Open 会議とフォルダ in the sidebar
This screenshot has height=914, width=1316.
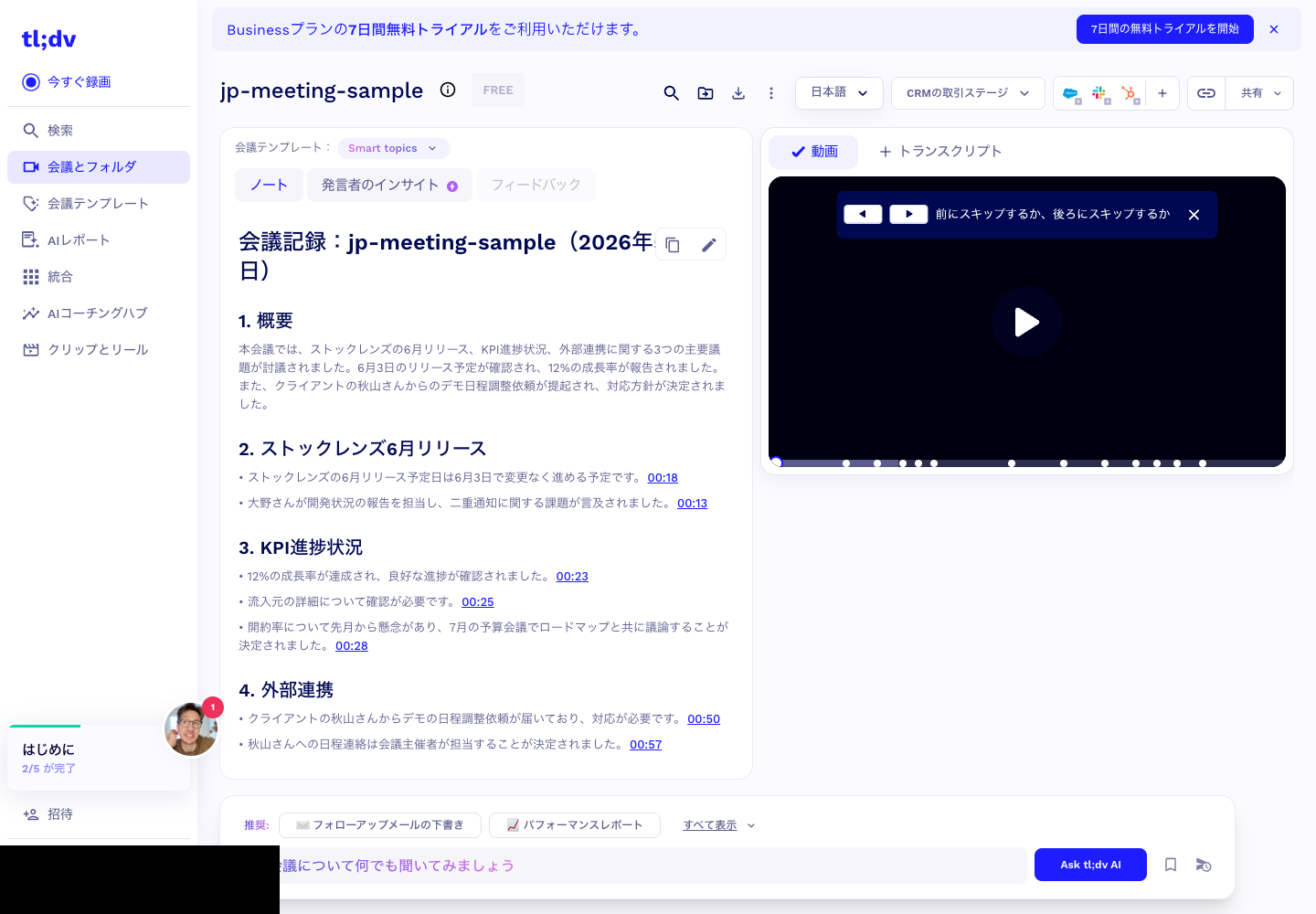(x=99, y=167)
